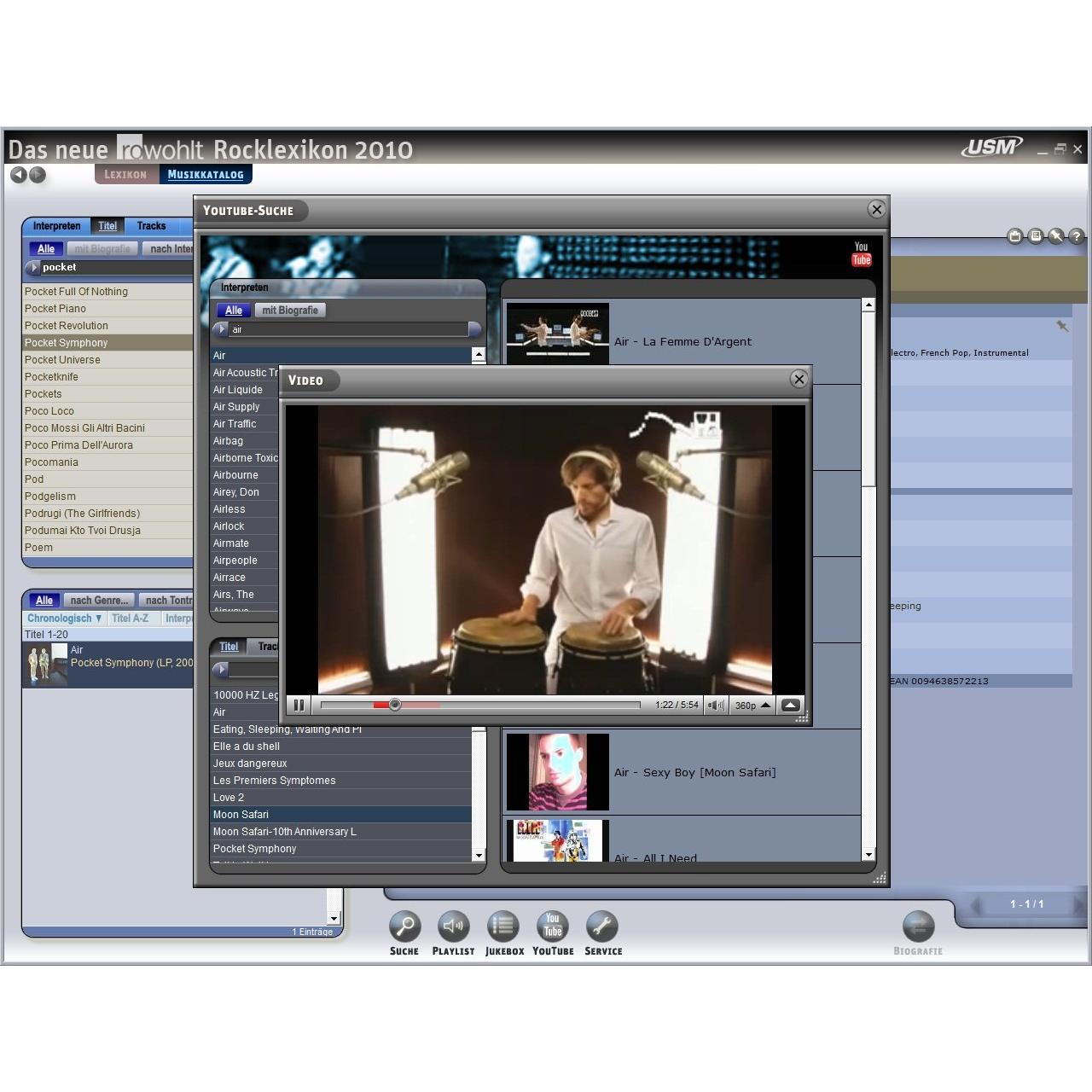
Task: Sort results by Titel A-Z
Action: click(x=130, y=619)
